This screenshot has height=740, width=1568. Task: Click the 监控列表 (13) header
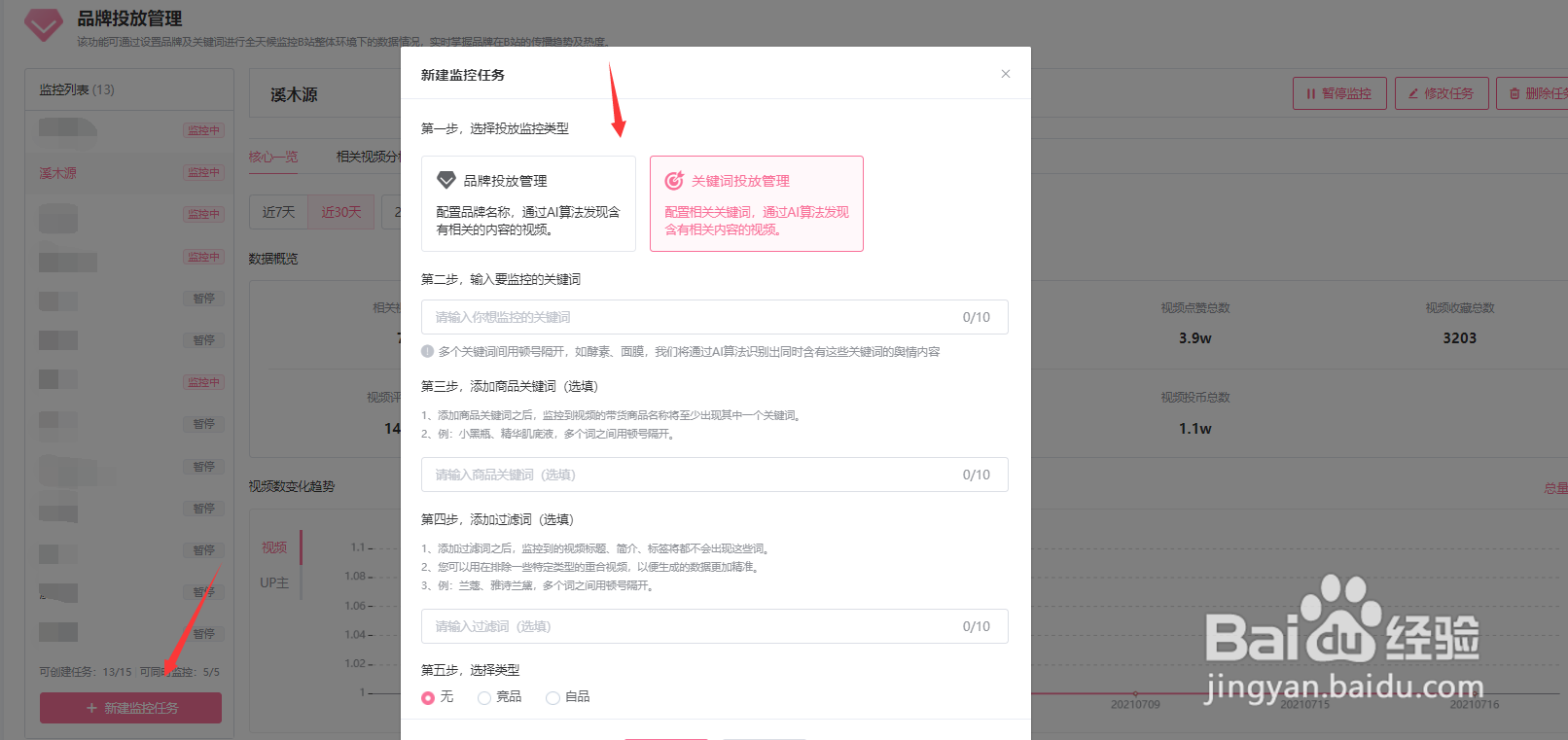tap(77, 89)
